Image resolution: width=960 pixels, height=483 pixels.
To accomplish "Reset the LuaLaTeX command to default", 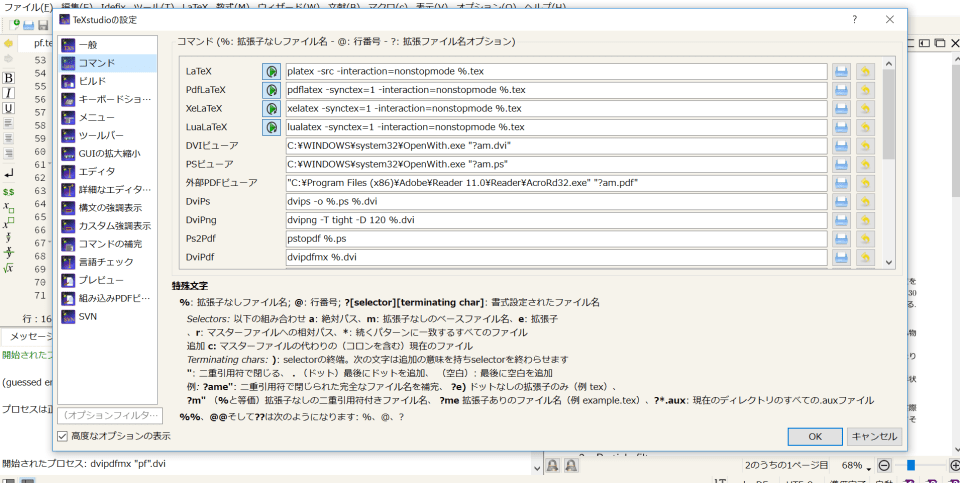I will 865,127.
